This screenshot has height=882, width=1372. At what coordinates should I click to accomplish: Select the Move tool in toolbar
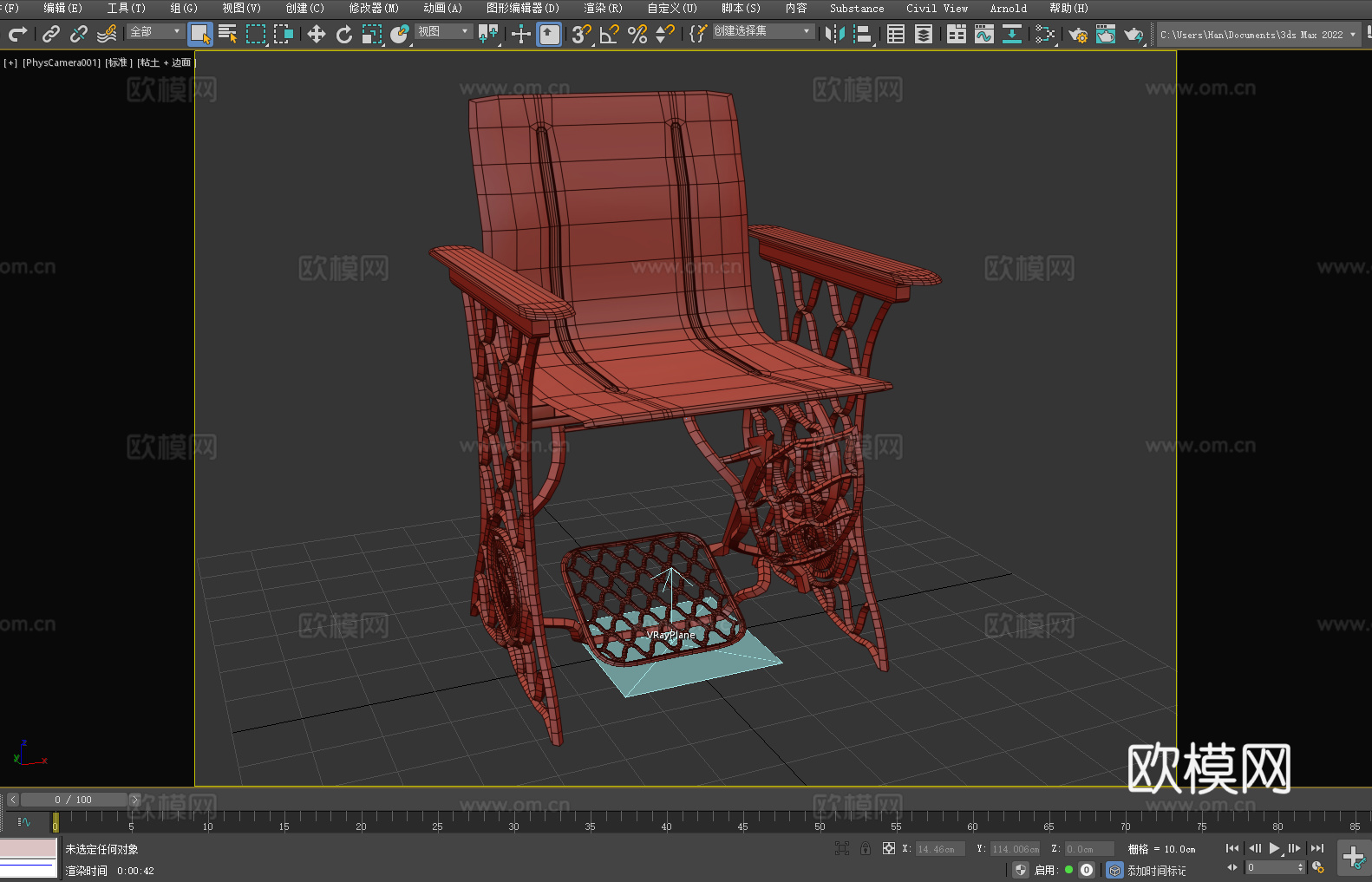click(317, 35)
